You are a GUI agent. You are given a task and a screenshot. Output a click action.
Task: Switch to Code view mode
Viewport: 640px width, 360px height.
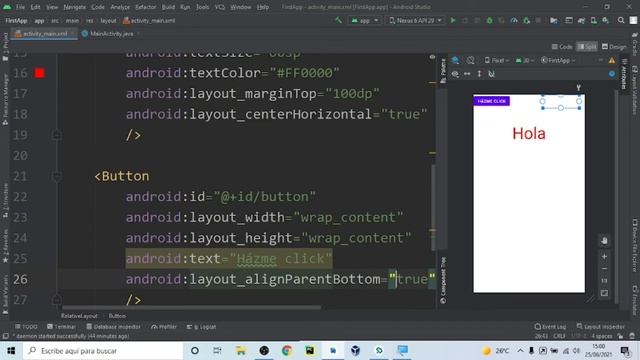(x=562, y=47)
